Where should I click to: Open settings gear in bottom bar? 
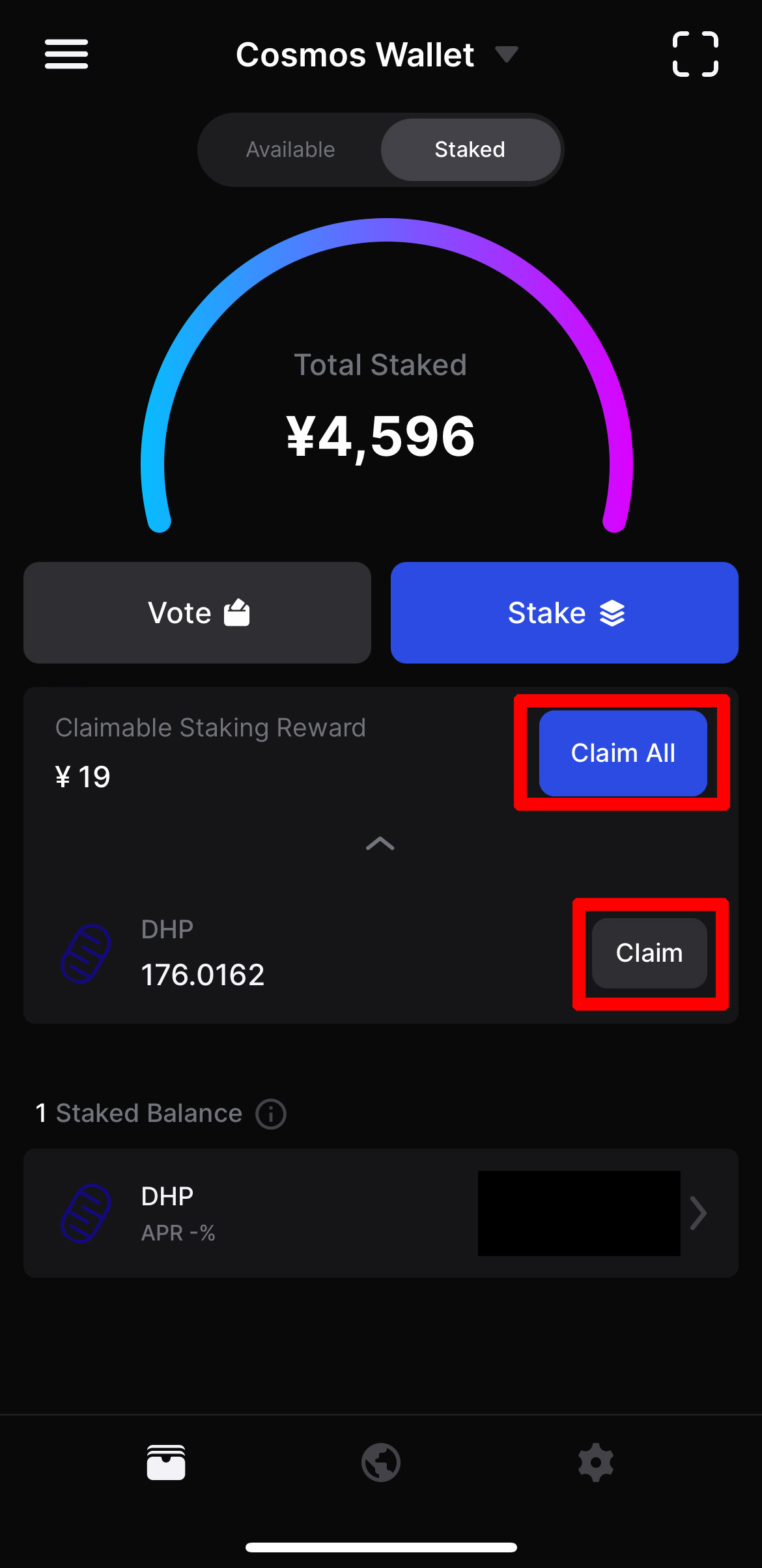tap(596, 1463)
